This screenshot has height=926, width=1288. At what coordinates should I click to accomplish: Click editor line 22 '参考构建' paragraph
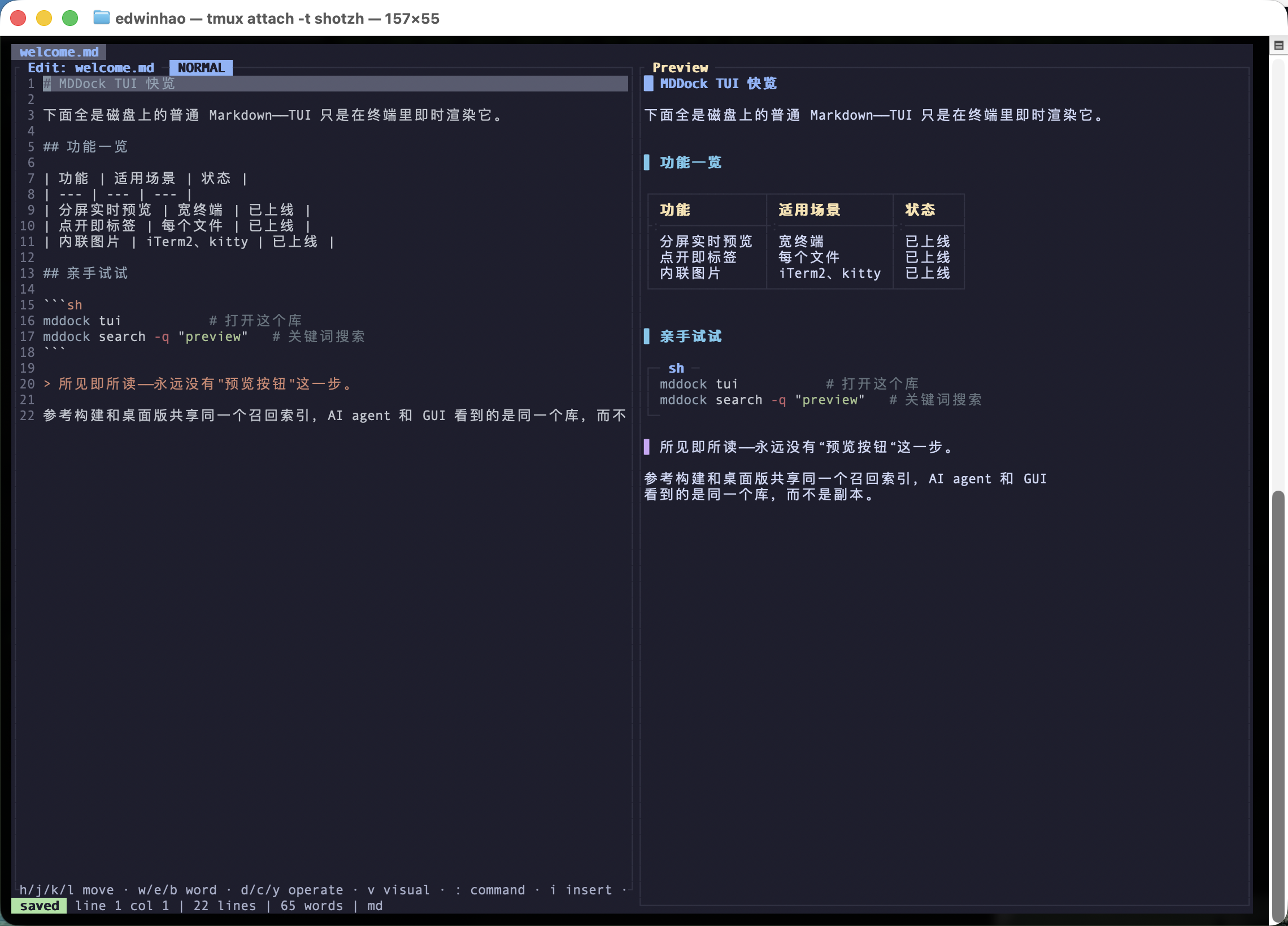pos(335,416)
